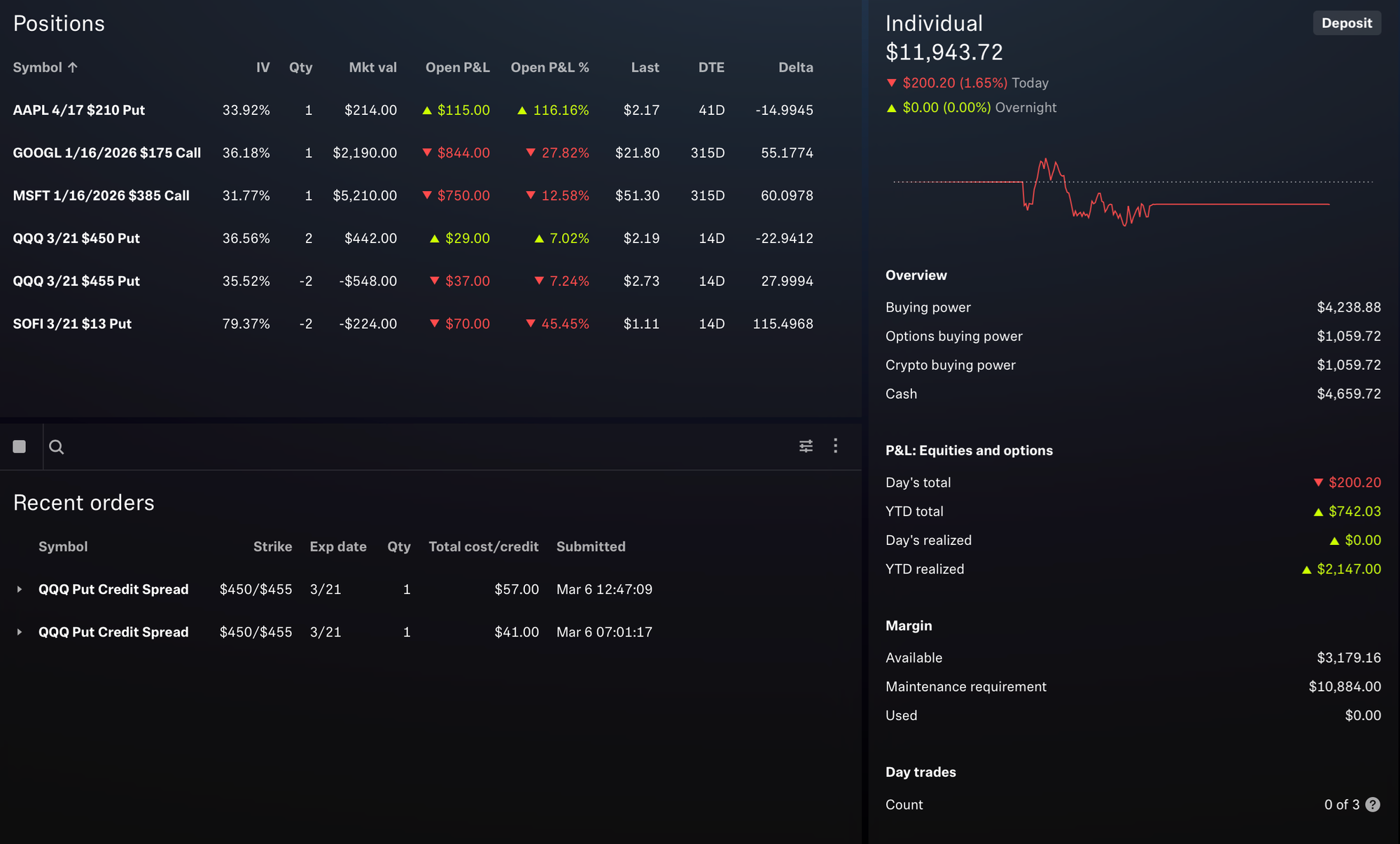Viewport: 1400px width, 844px height.
Task: Click the GOOGL open P&L $844.00
Action: click(x=456, y=153)
